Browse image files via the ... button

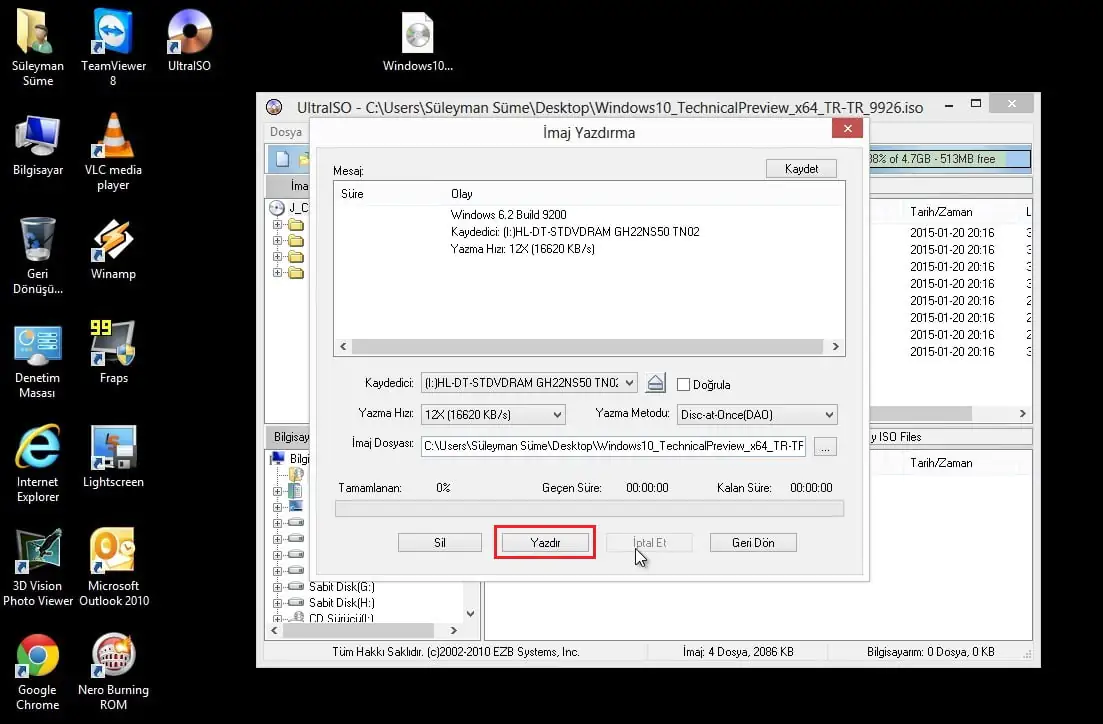(824, 446)
